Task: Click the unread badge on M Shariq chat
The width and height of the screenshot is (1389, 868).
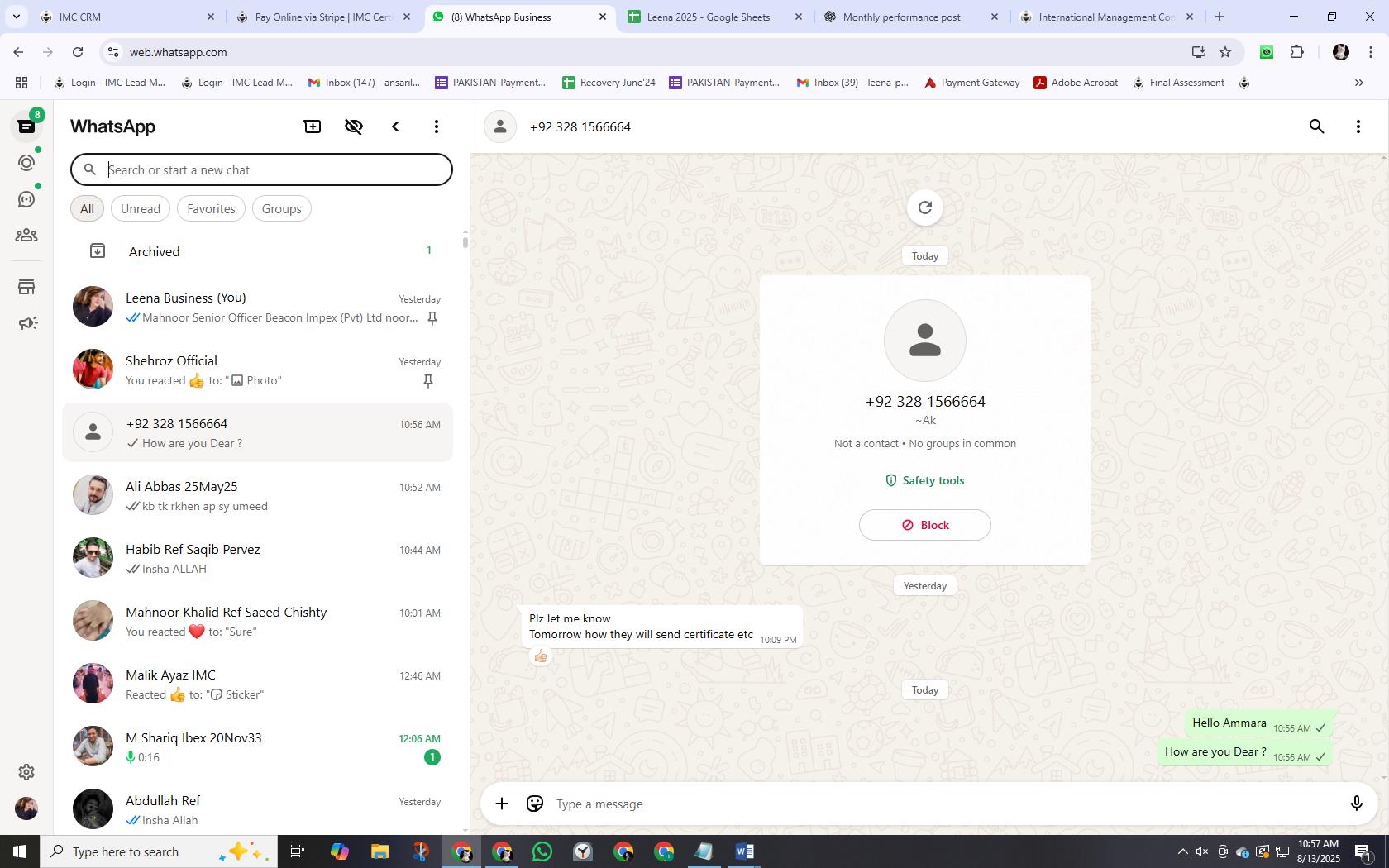Action: pos(432,757)
